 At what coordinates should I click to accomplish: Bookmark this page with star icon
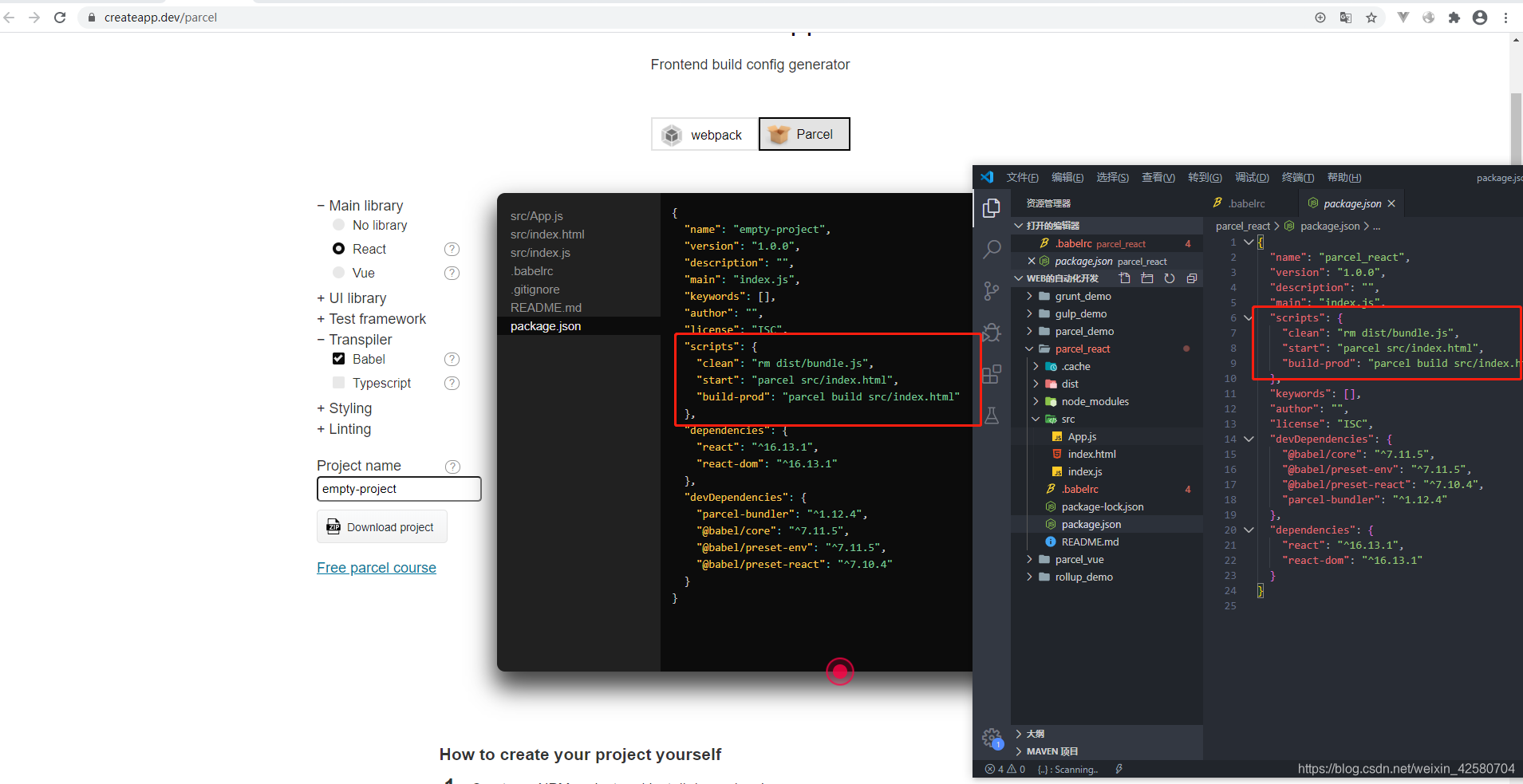tap(1371, 18)
